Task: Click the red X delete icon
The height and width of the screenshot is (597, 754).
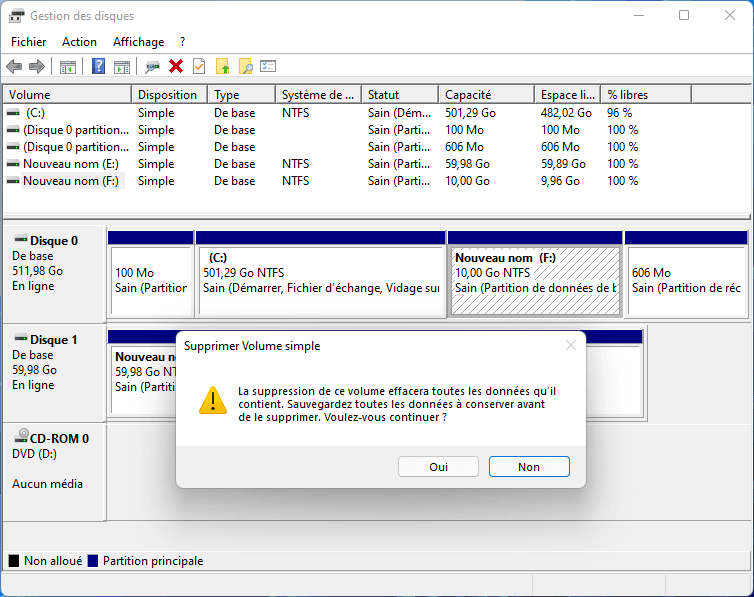Action: (176, 66)
